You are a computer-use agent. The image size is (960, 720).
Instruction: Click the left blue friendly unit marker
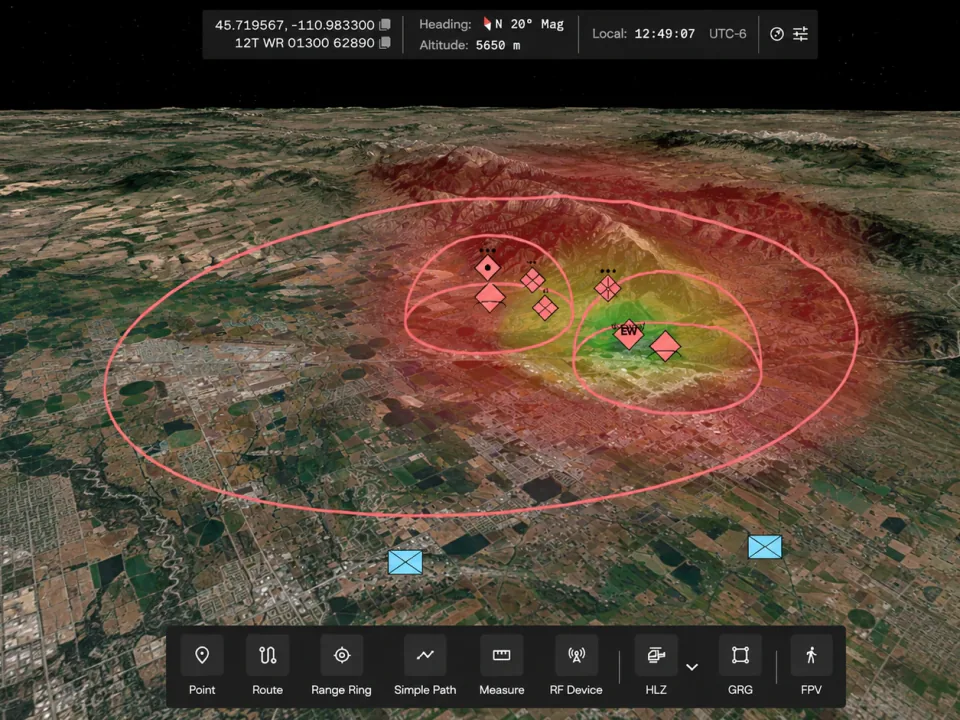click(x=405, y=562)
